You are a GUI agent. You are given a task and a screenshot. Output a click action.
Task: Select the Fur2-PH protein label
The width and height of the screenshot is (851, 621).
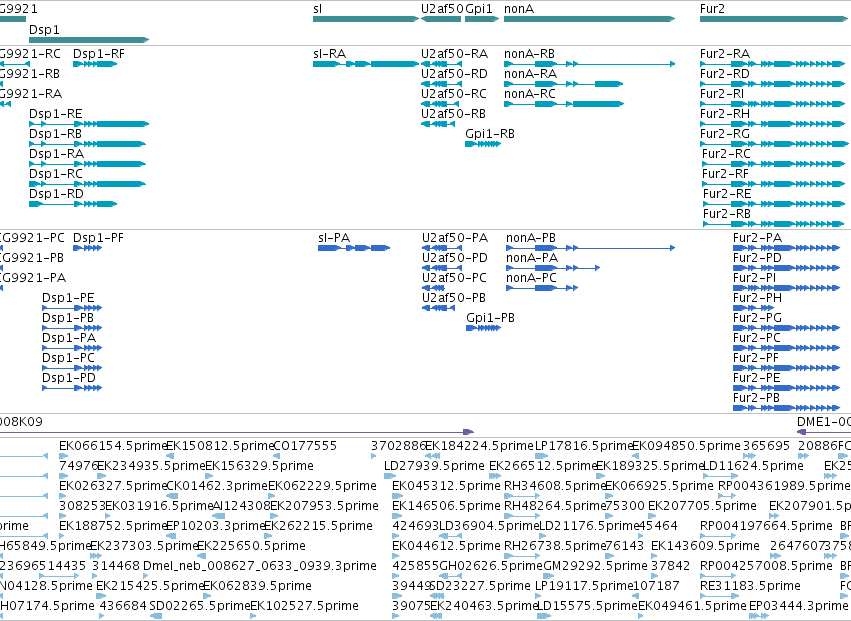[757, 297]
